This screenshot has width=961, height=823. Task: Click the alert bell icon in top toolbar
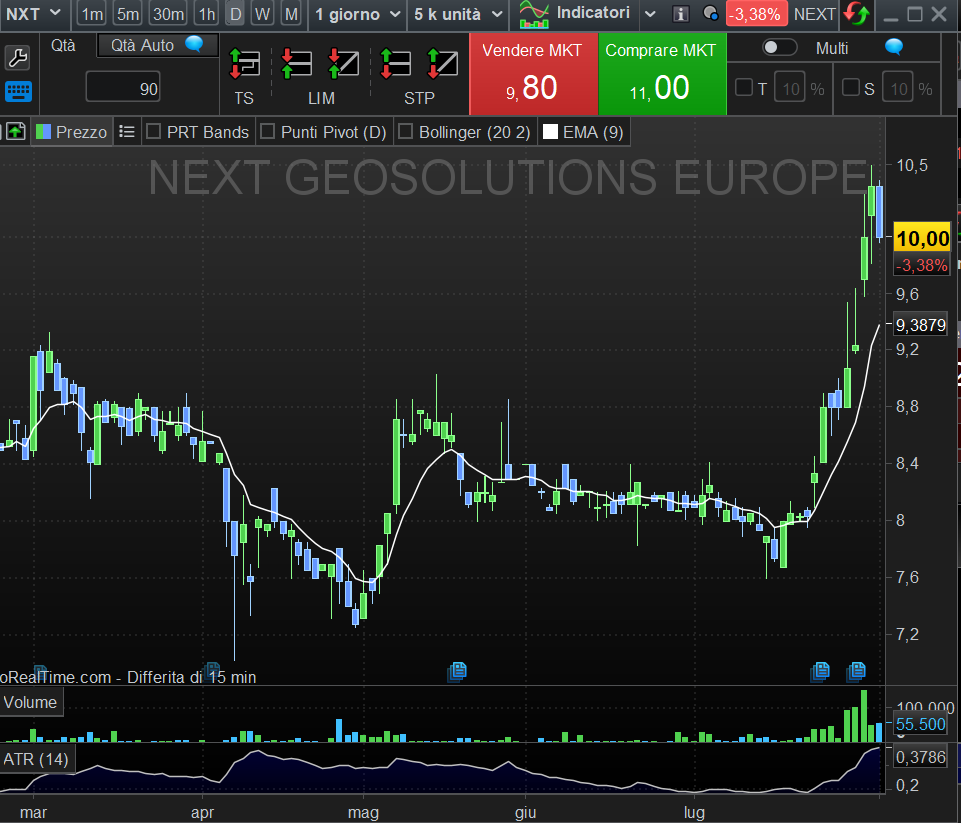click(710, 13)
